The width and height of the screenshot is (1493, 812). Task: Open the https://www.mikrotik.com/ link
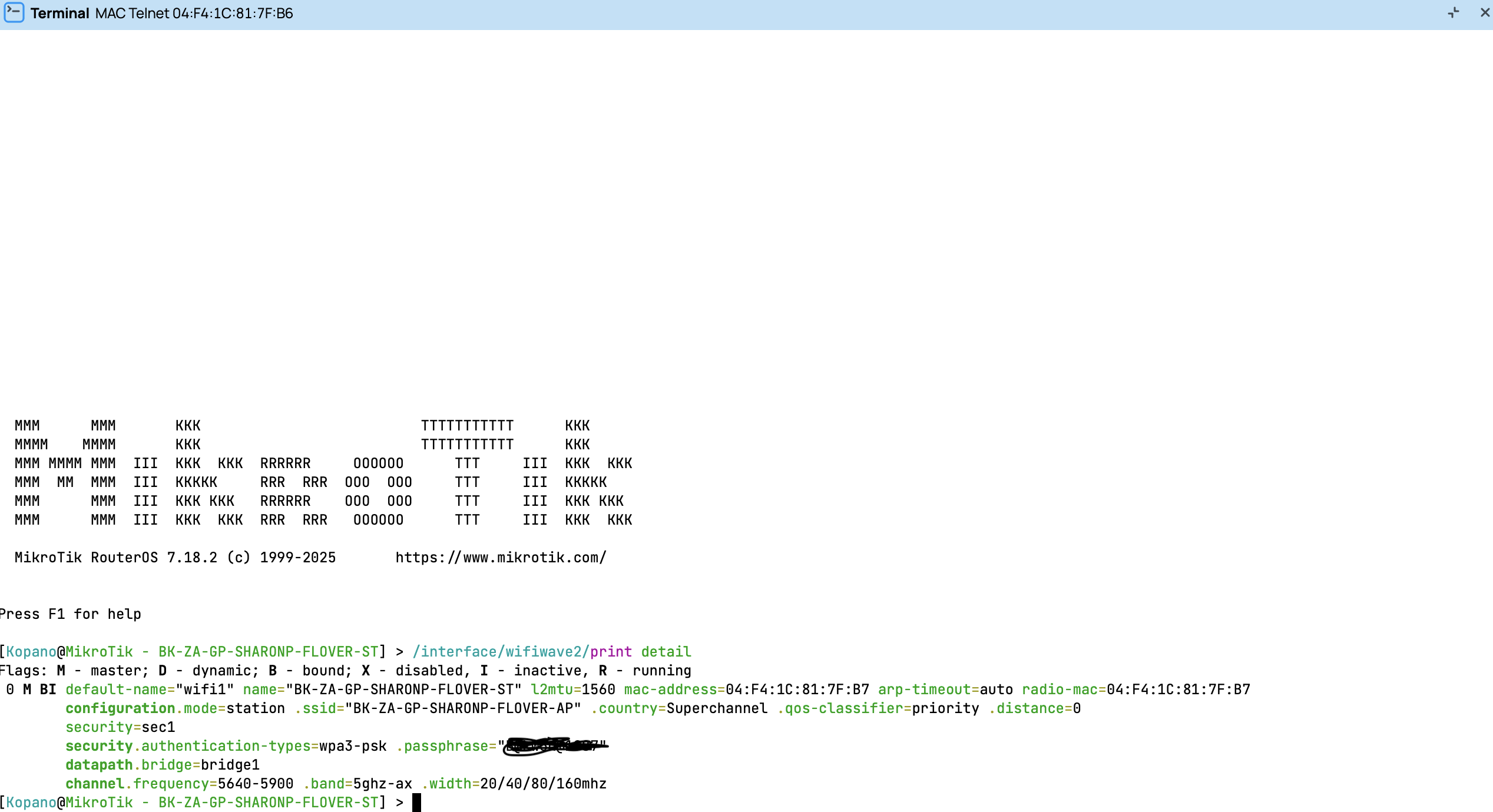501,558
